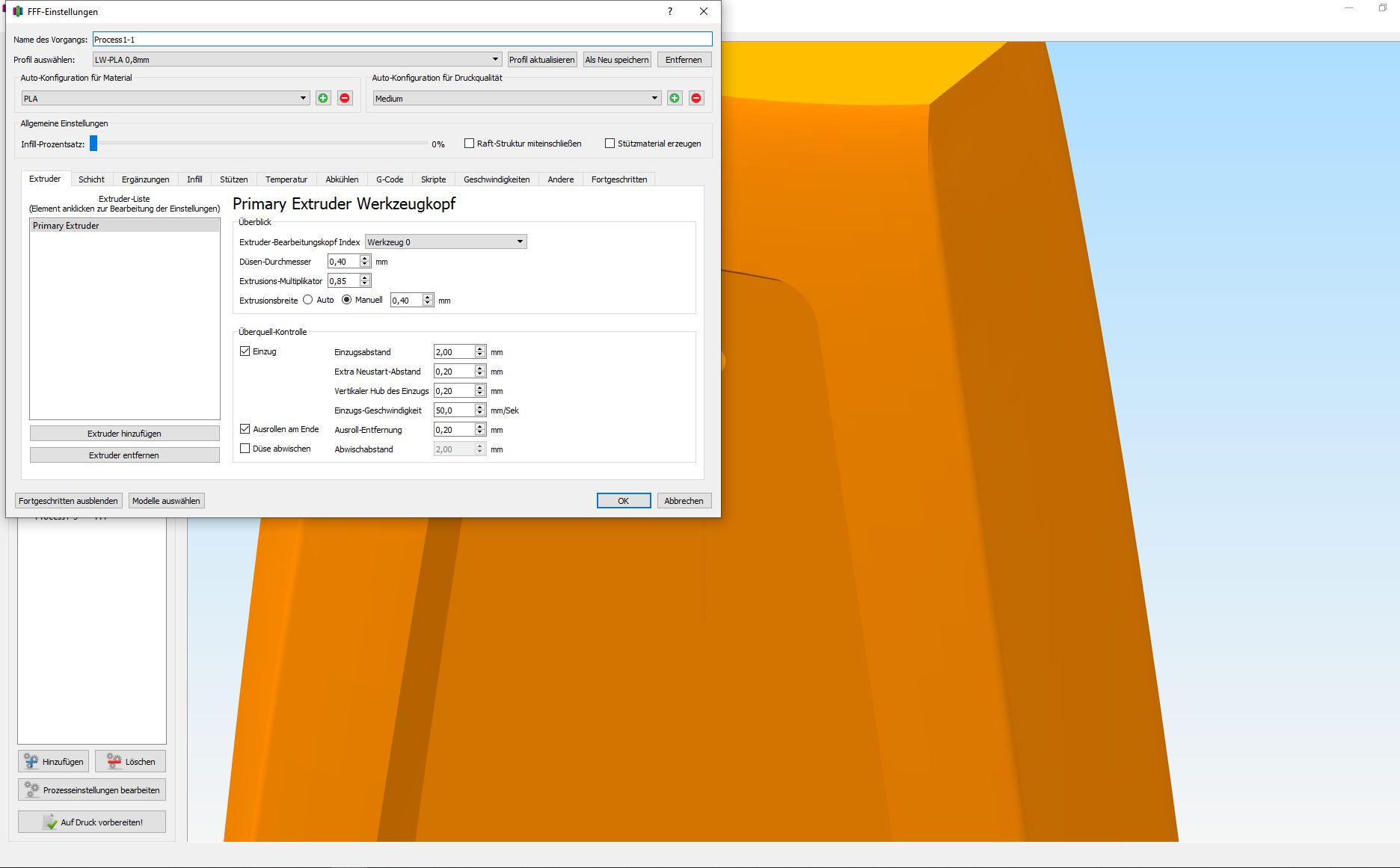Switch to the Temperatur tab
Screen dimensions: 1400x868
286,179
